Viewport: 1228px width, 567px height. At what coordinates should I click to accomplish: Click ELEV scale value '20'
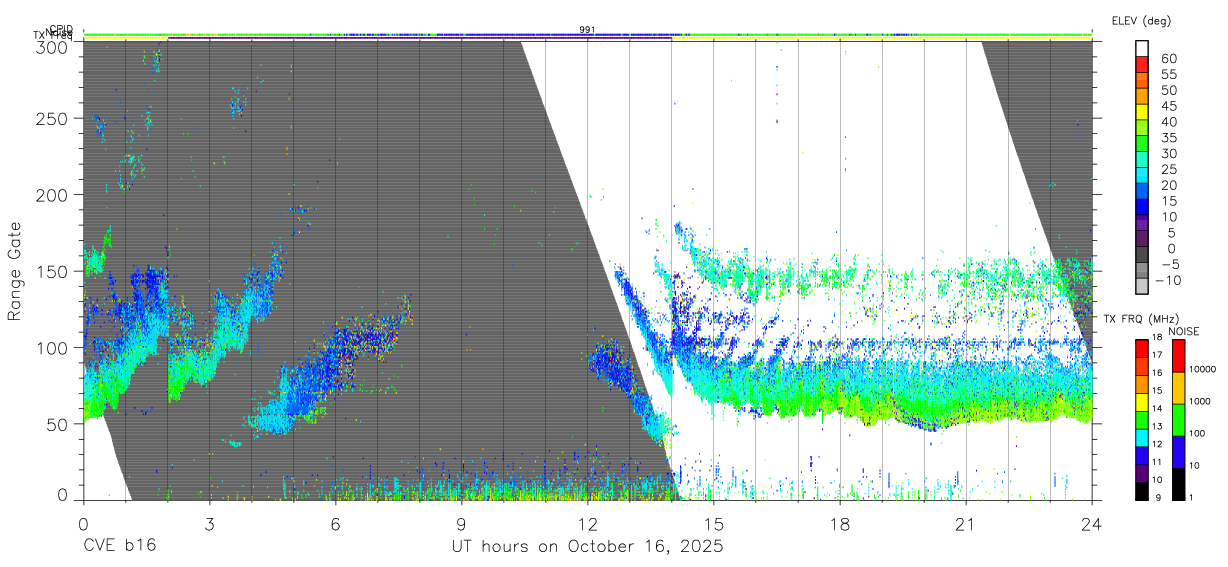[1168, 185]
